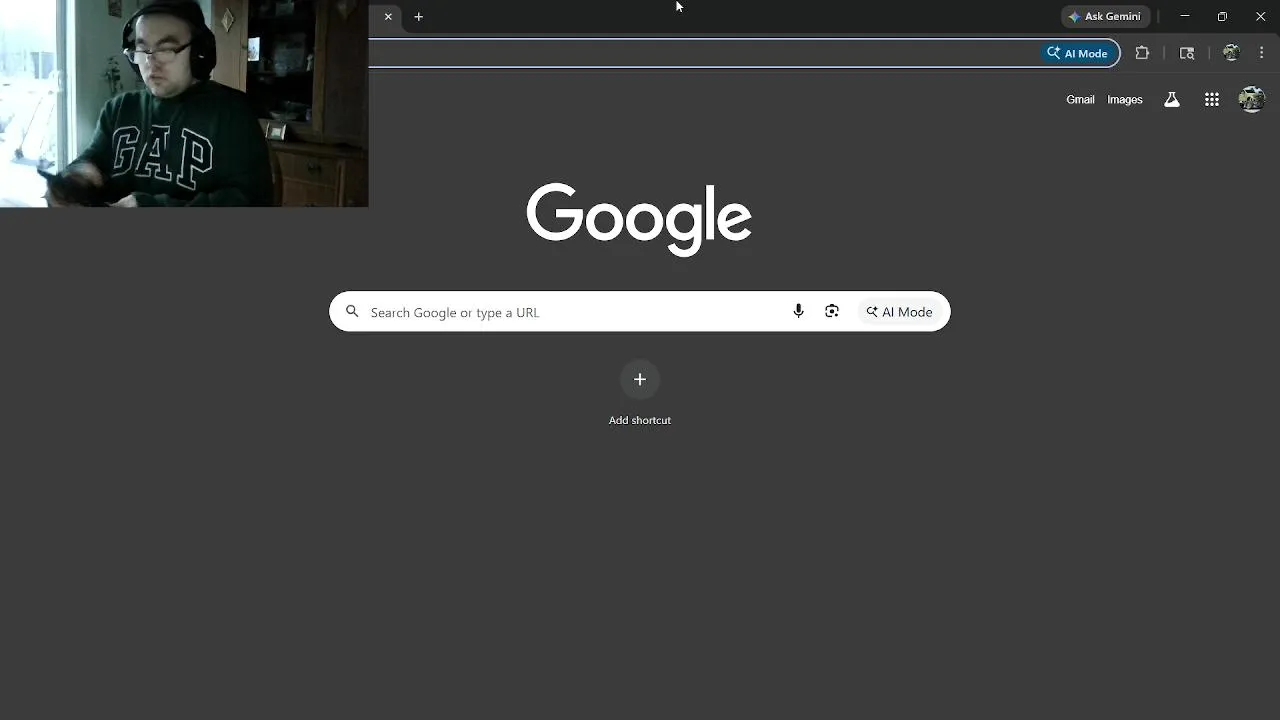Click AI Mode in the address bar
The width and height of the screenshot is (1280, 720).
(1077, 53)
